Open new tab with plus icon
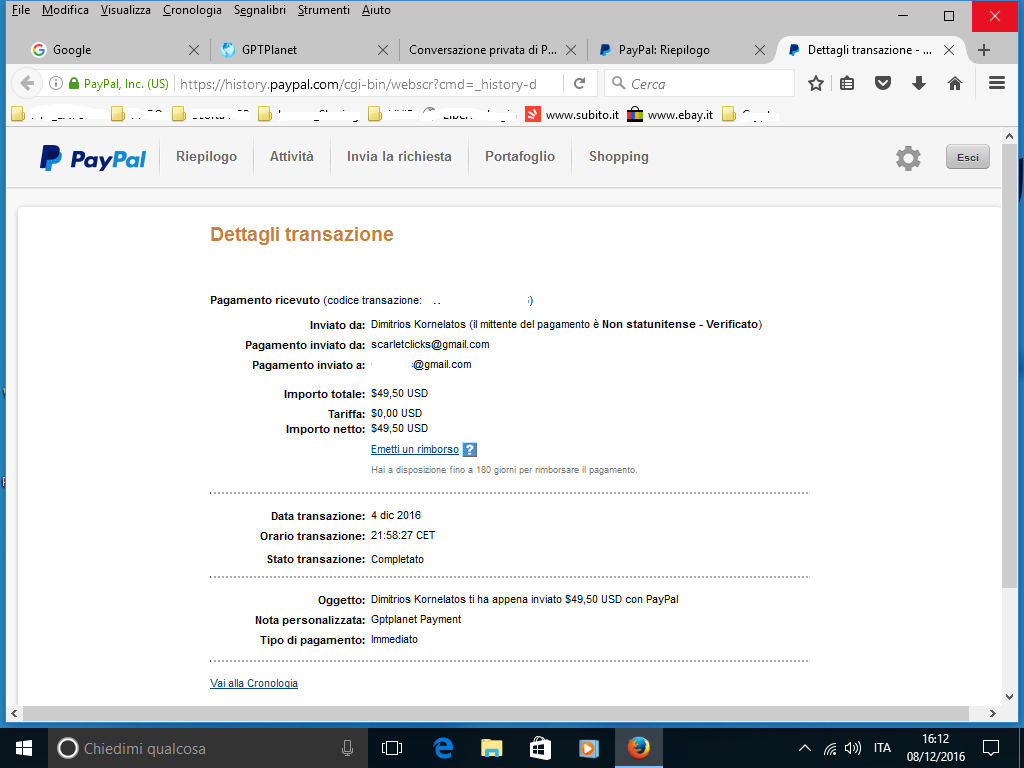This screenshot has height=768, width=1024. pos(984,50)
